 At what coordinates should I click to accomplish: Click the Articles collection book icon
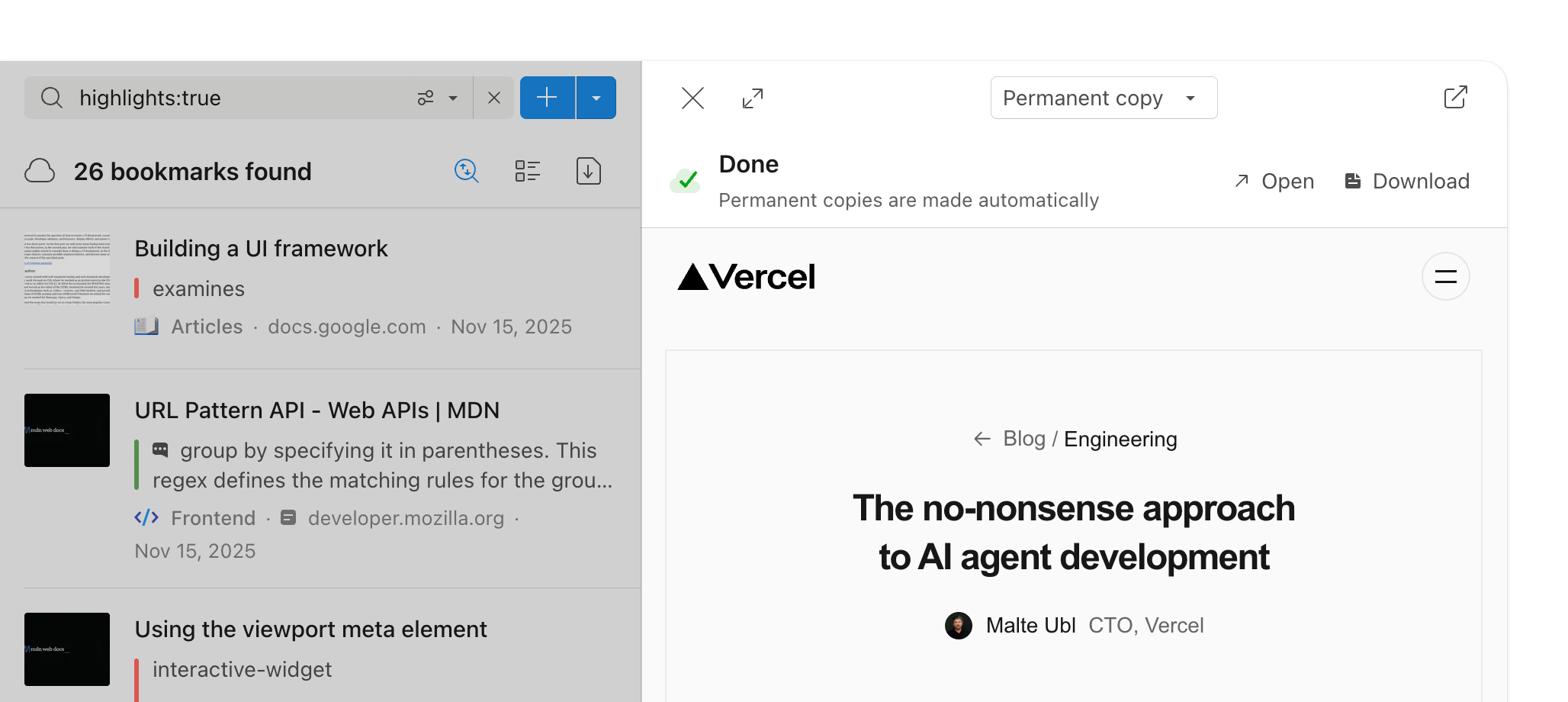146,327
